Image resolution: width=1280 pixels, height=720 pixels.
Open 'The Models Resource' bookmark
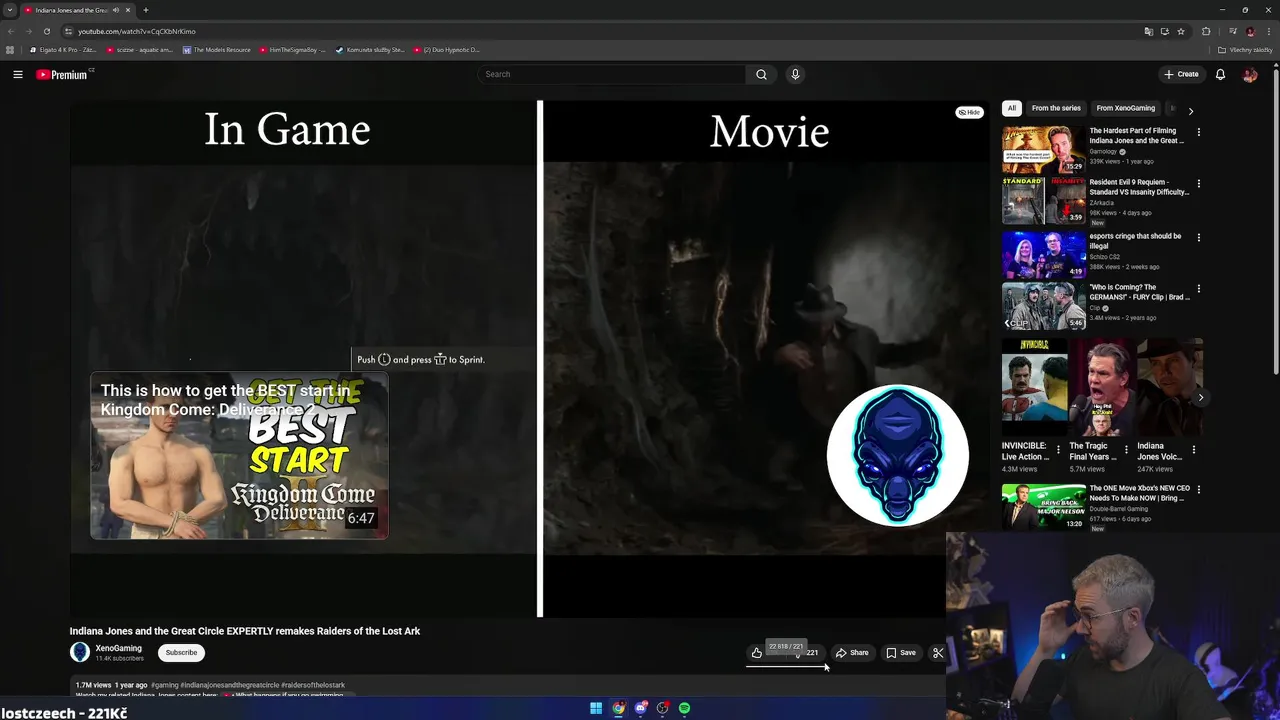(217, 49)
